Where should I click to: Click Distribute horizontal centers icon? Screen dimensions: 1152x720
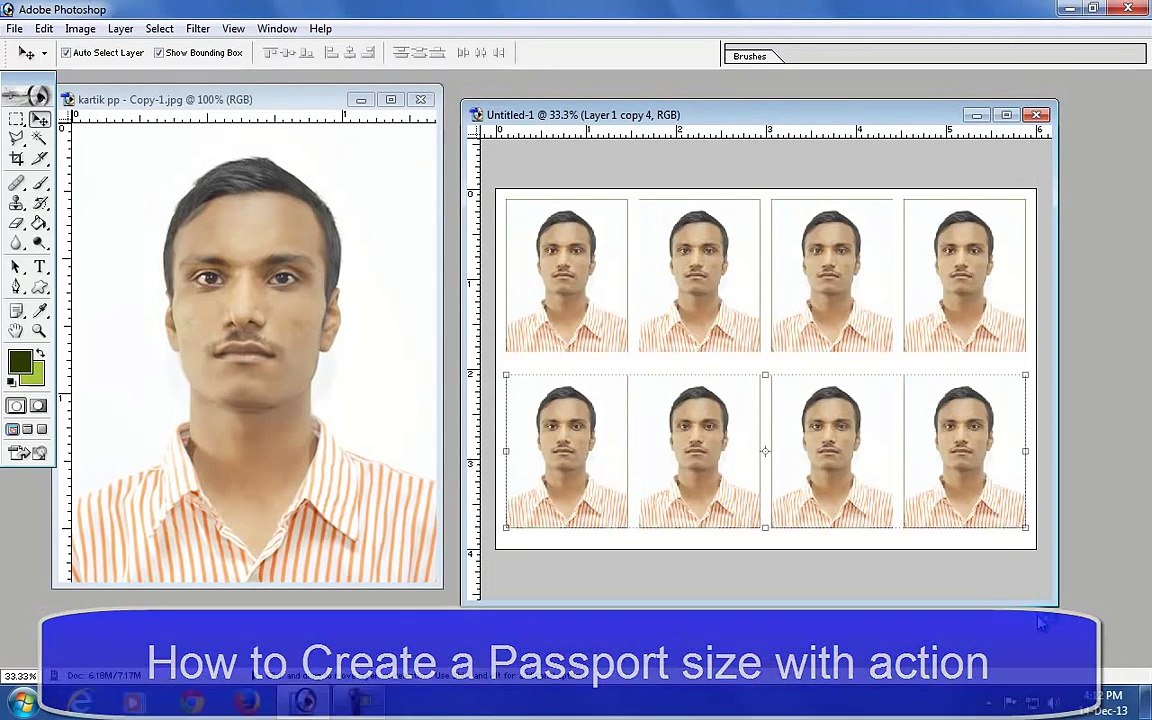tap(481, 53)
